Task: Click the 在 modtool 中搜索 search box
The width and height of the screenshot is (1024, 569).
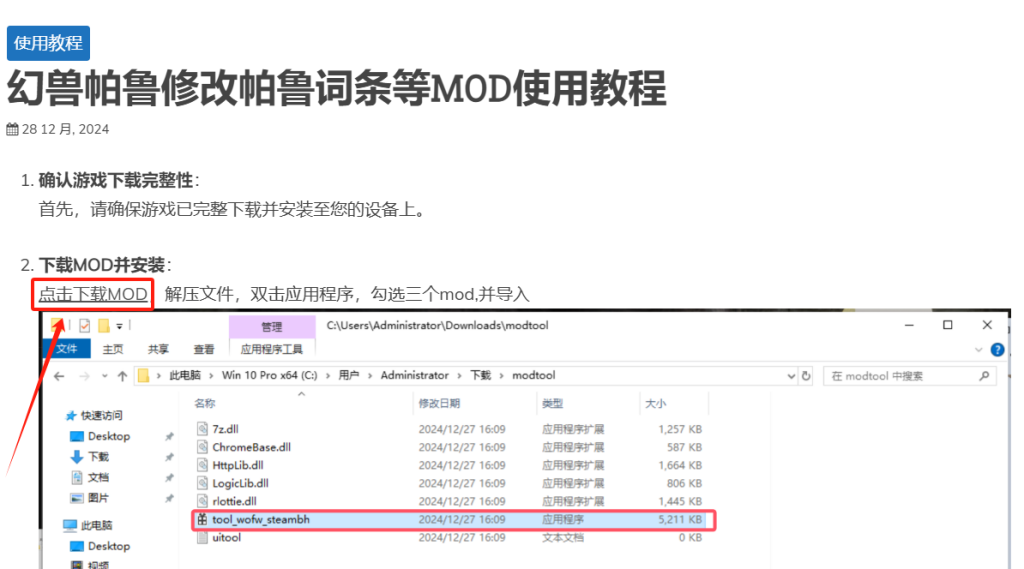Action: pyautogui.click(x=910, y=376)
